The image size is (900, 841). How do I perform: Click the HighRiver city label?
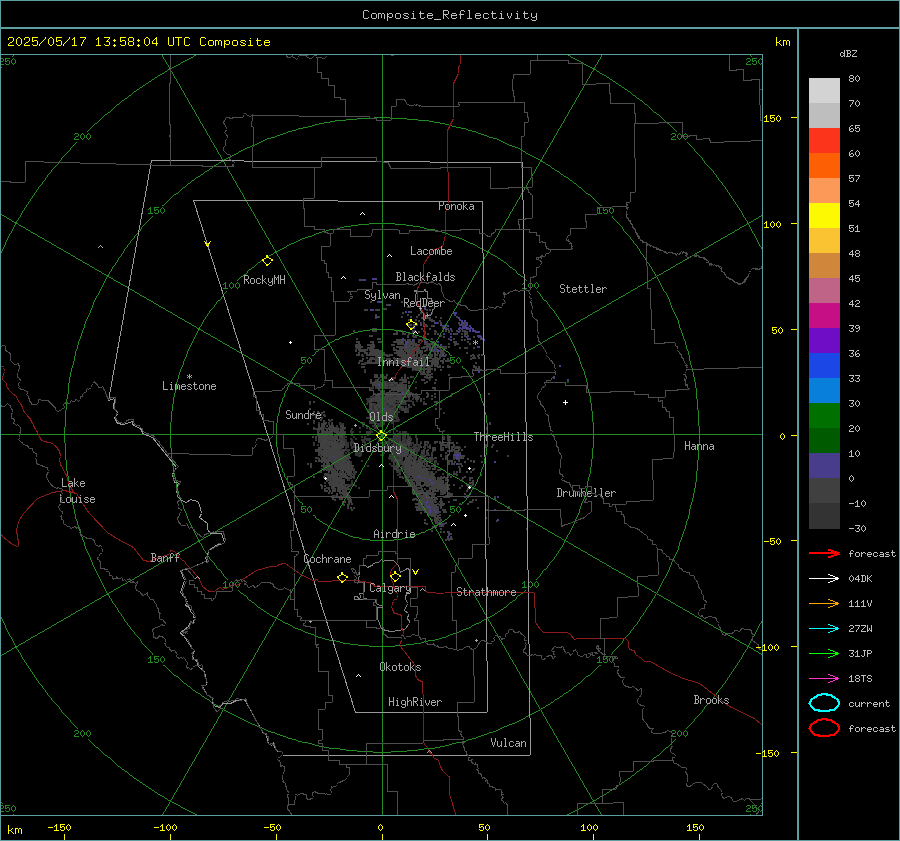tap(415, 702)
